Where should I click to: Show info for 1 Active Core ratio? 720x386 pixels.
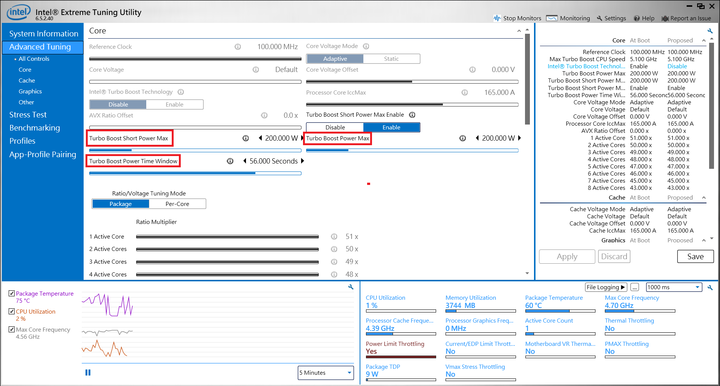334,237
